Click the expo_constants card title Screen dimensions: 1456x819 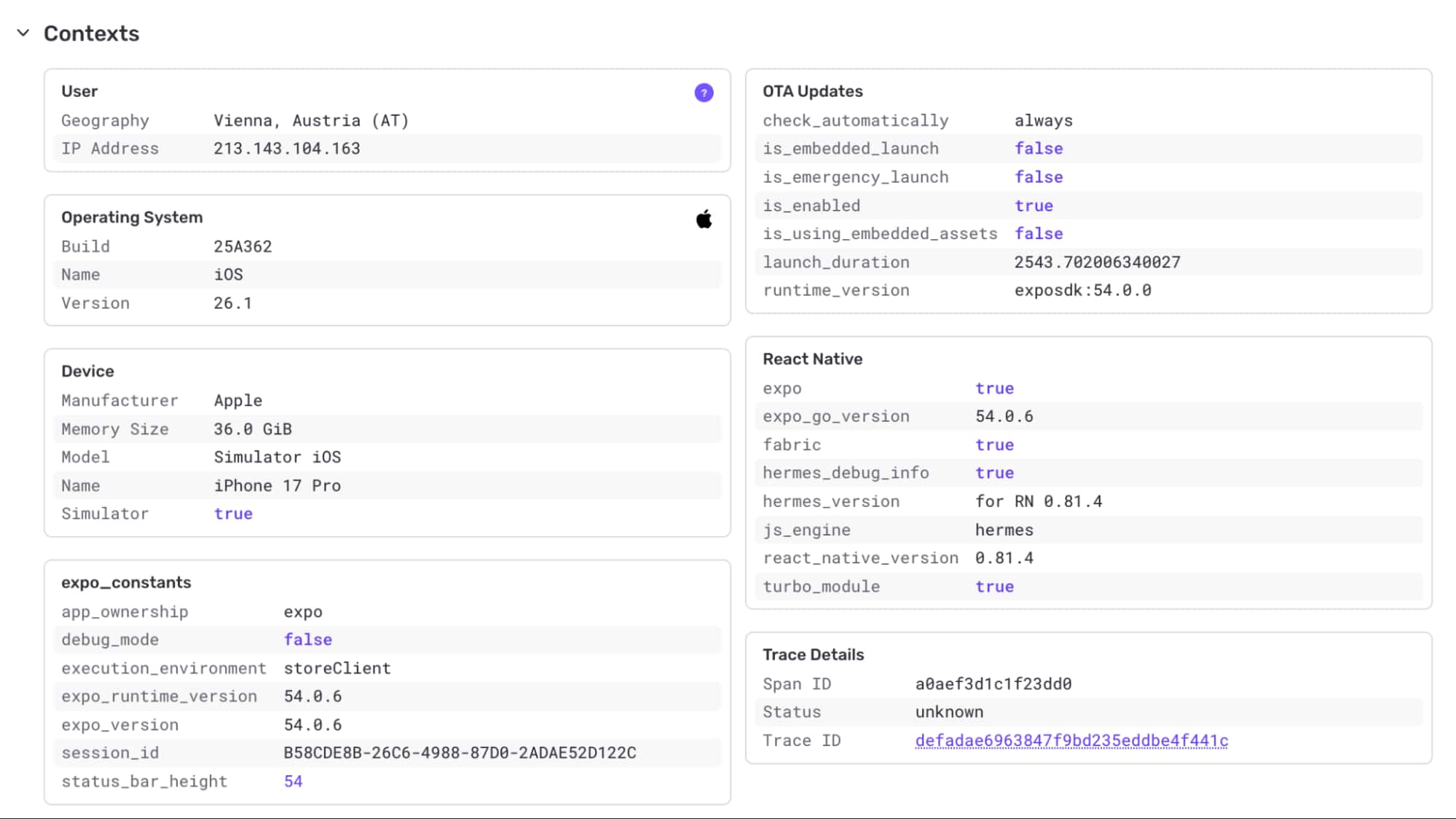[126, 582]
